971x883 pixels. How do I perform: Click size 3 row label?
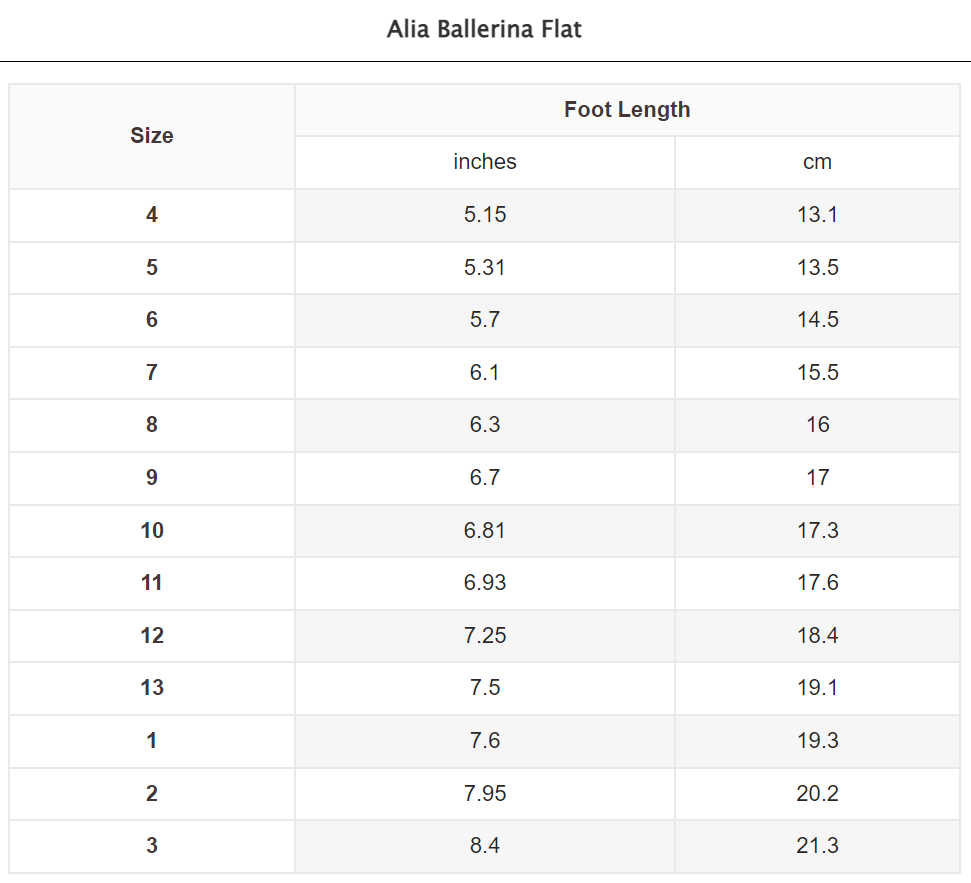152,846
